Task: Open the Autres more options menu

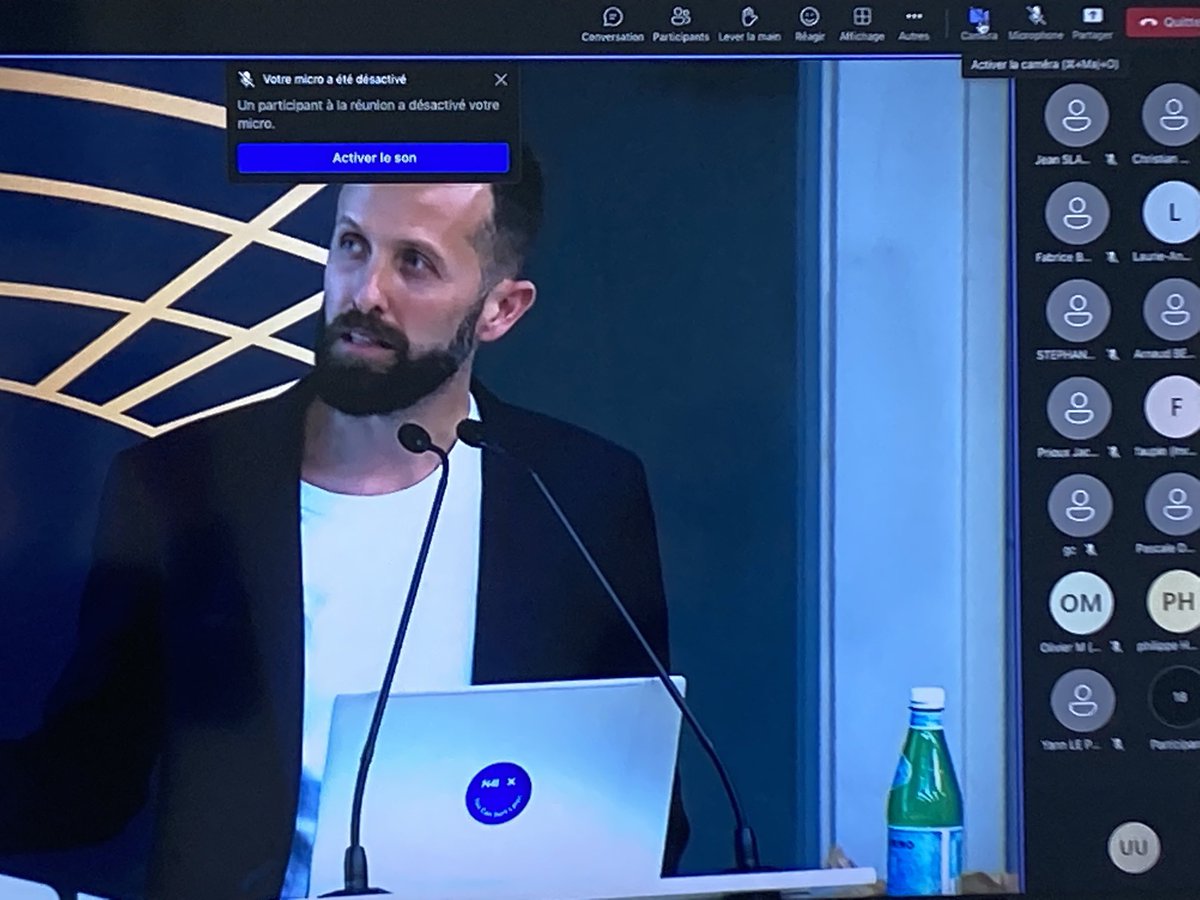Action: tap(913, 24)
